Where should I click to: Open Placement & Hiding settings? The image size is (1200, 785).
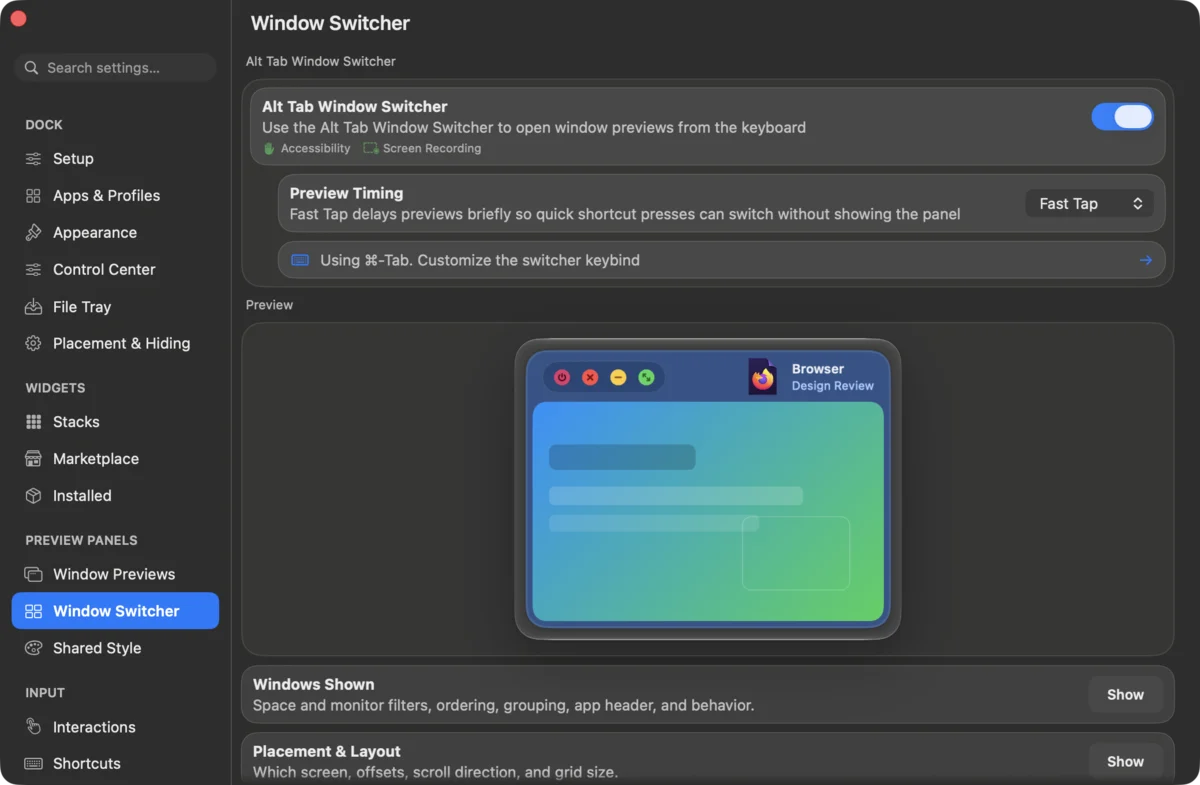point(115,343)
